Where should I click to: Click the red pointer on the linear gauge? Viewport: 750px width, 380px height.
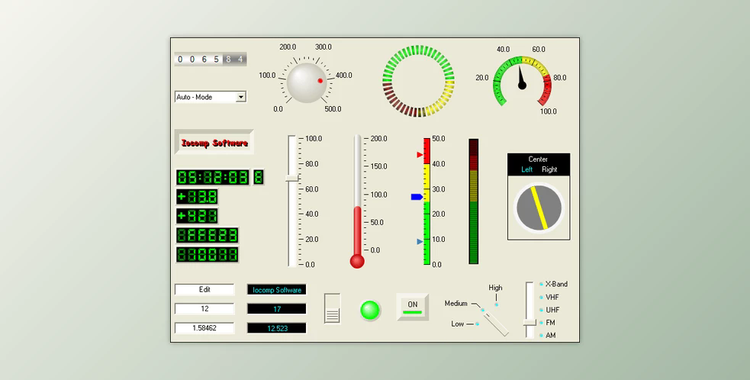[420, 155]
